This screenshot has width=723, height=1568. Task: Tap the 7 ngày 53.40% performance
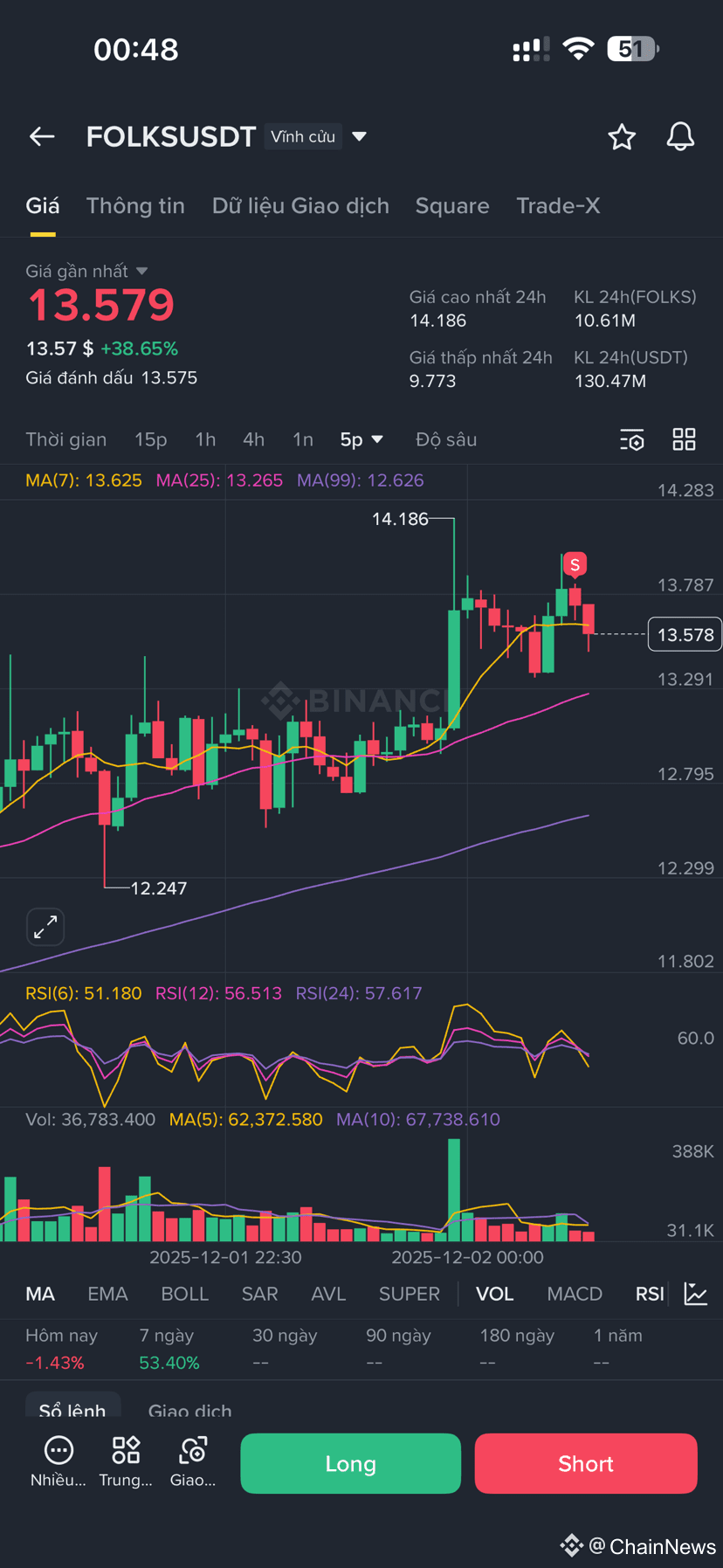(x=169, y=1349)
